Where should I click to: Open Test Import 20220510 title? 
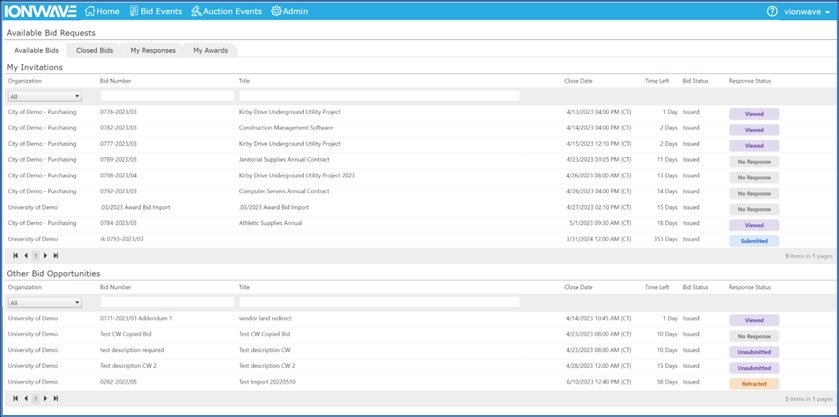267,382
